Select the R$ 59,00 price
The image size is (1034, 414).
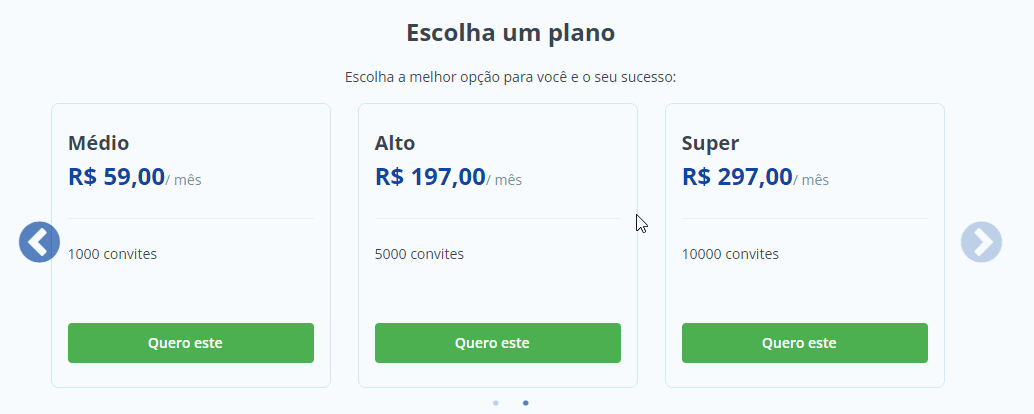tap(116, 178)
